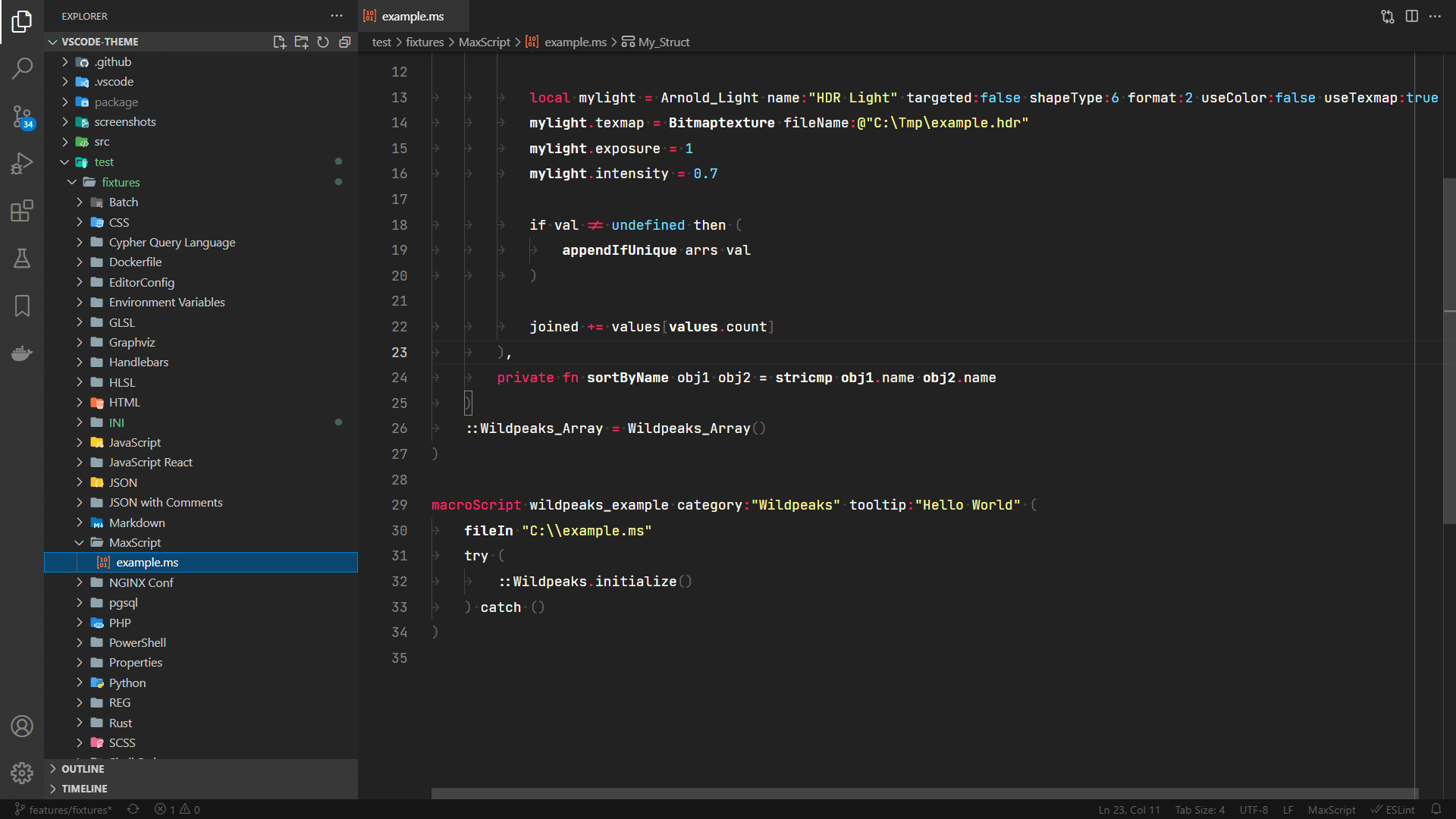Screen dimensions: 1456x819
Task: Collapse all folders in explorer
Action: pos(345,42)
